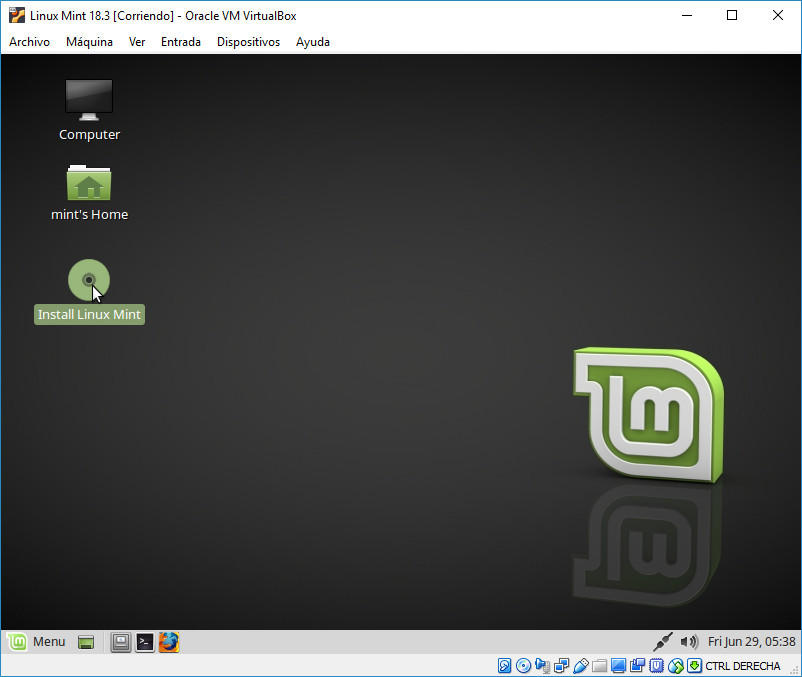Click the VirtualBox title bar app icon
The image size is (802, 677).
(x=17, y=15)
